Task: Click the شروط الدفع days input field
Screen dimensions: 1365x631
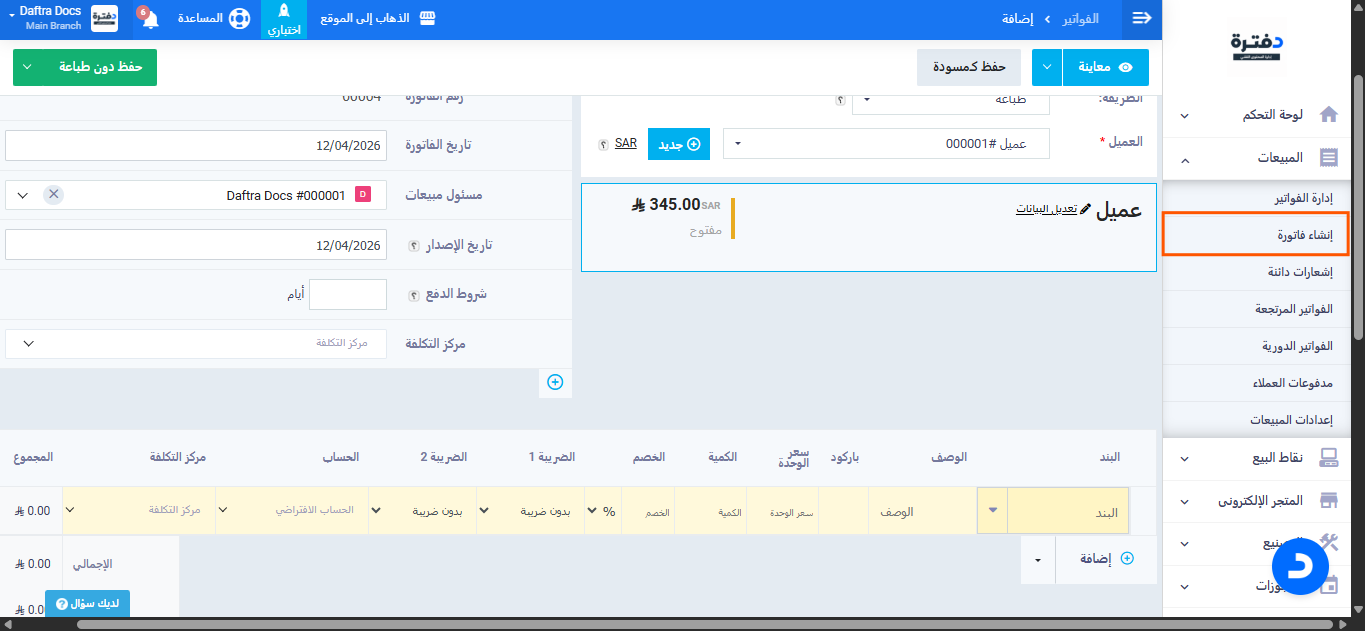Action: click(x=347, y=295)
